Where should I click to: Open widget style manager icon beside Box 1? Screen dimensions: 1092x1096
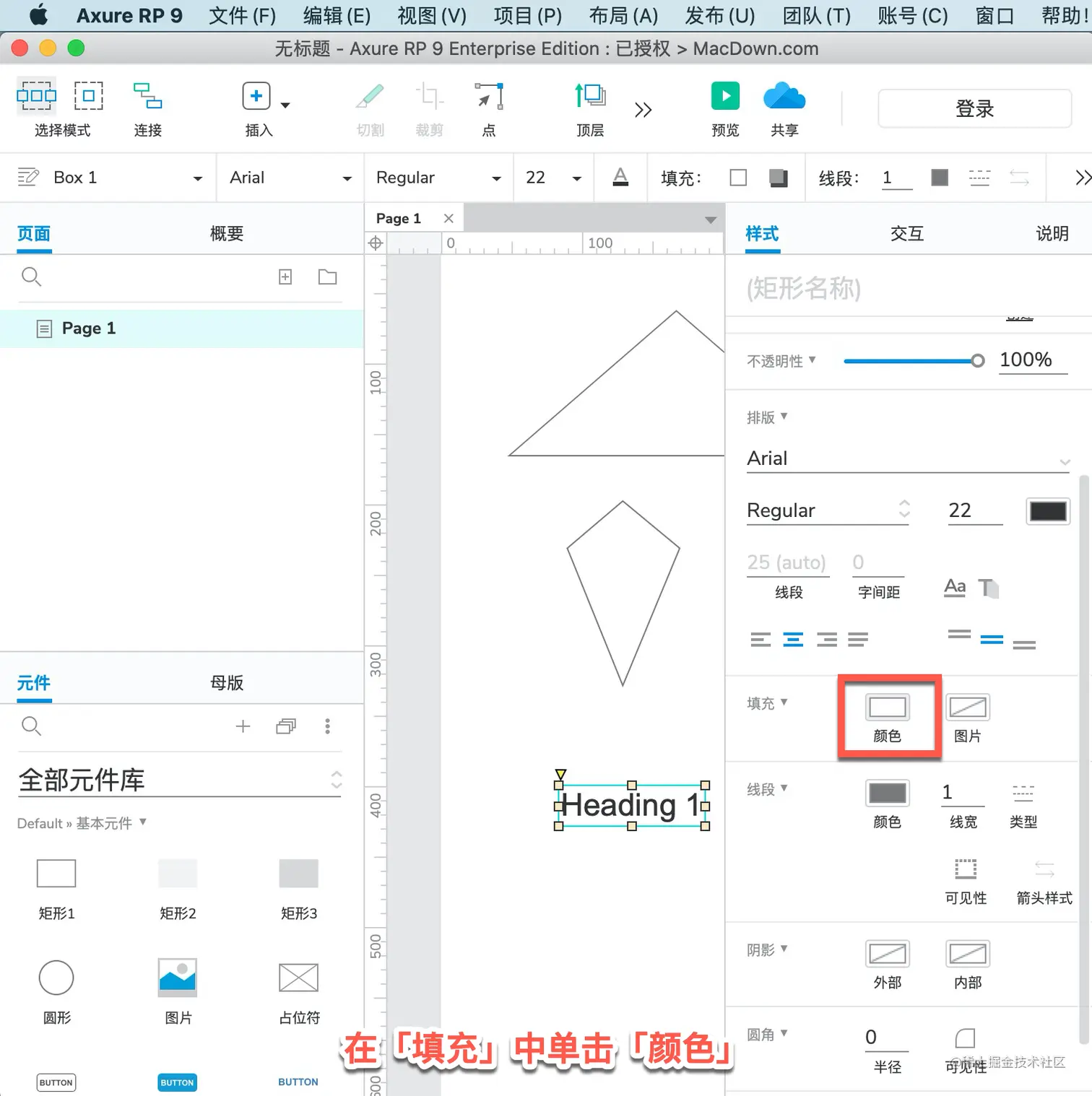click(28, 177)
